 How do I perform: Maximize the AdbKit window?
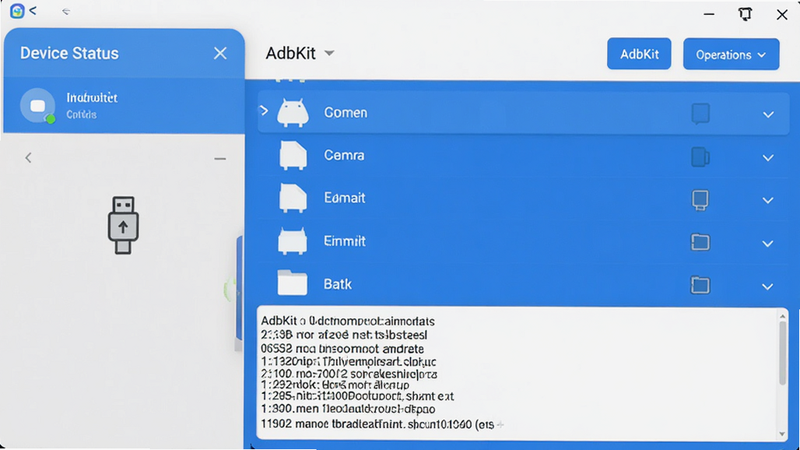click(745, 14)
